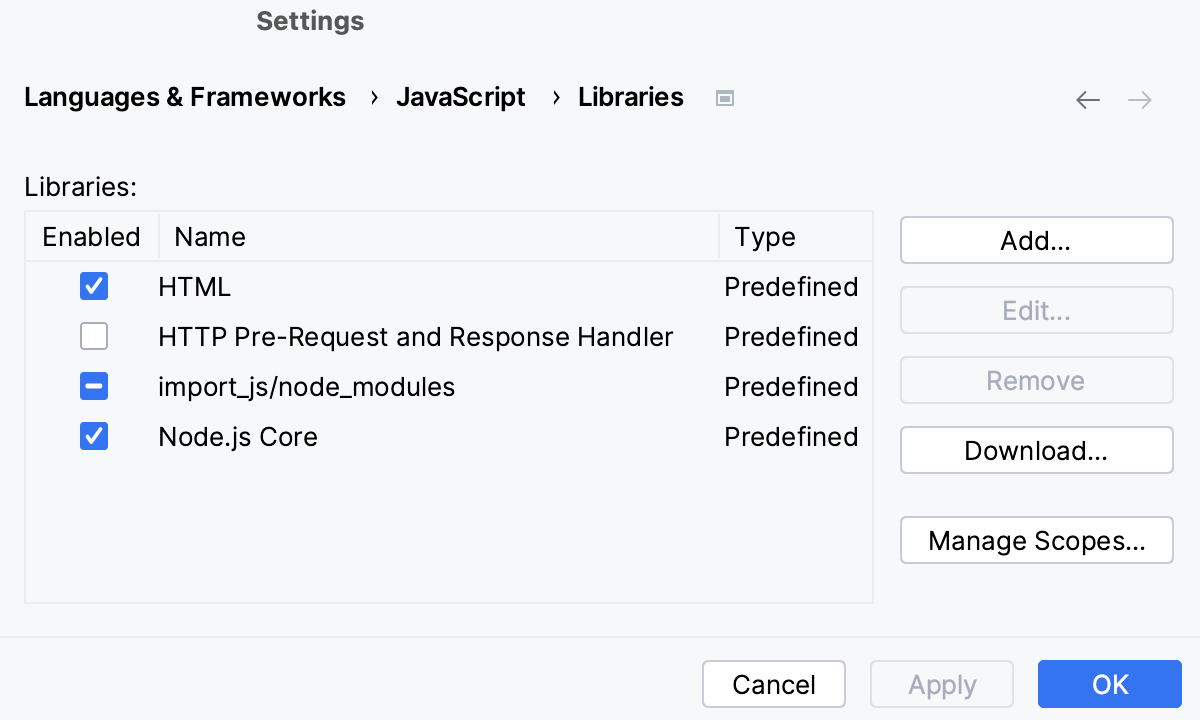Open the Download dialog
1200x720 pixels.
coord(1036,450)
